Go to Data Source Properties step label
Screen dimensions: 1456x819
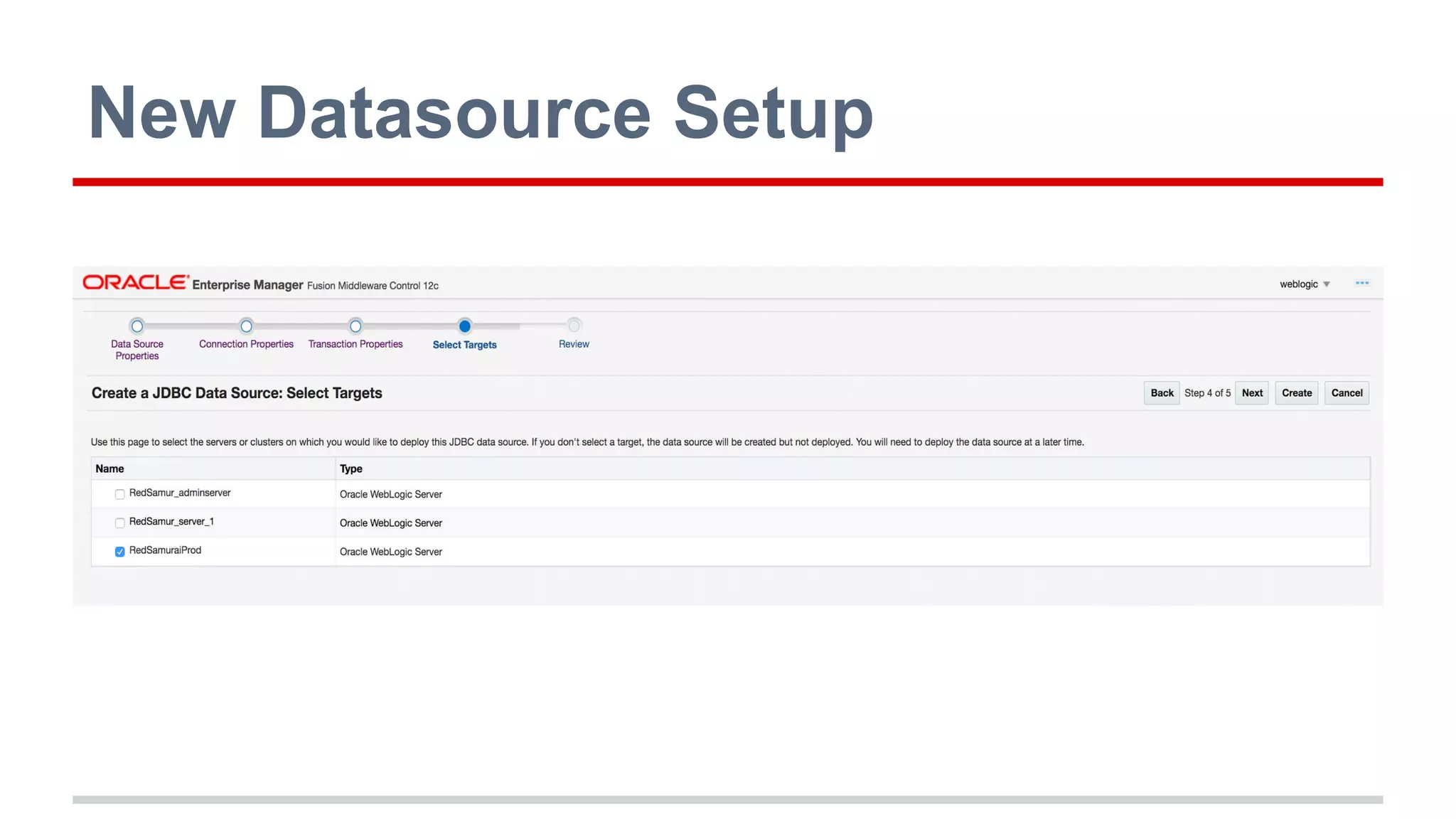click(137, 350)
